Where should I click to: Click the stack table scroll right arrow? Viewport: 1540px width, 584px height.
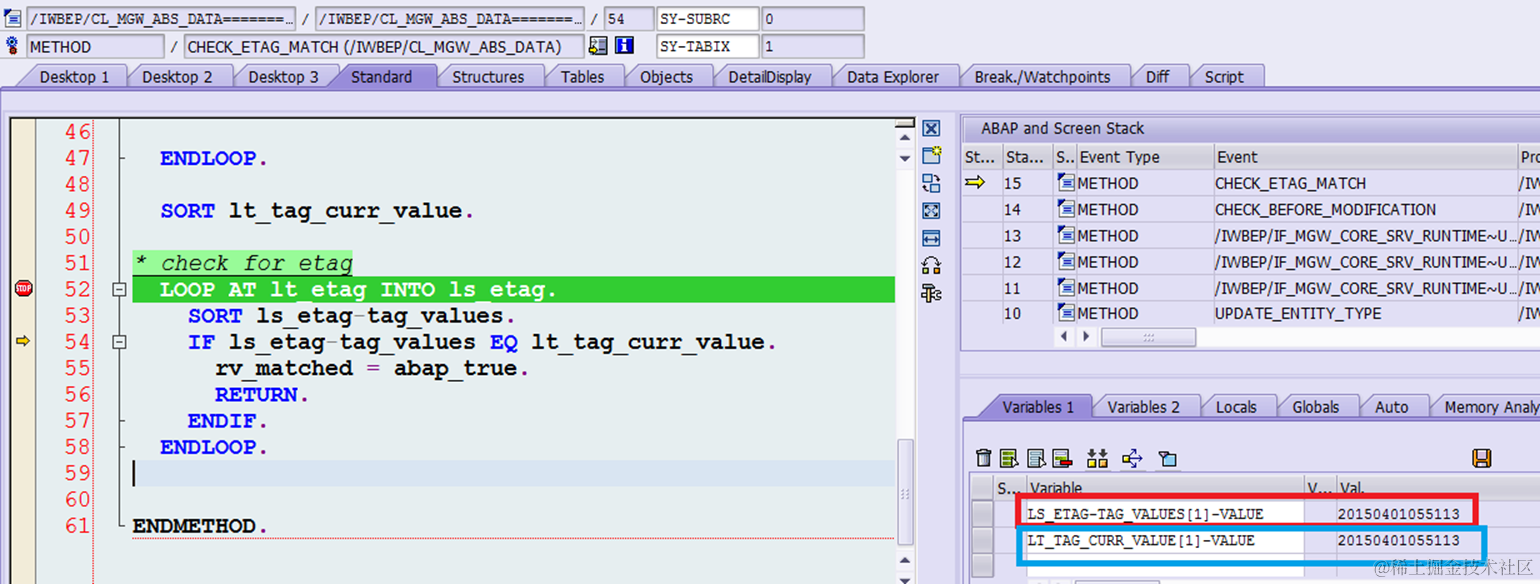pyautogui.click(x=1085, y=337)
